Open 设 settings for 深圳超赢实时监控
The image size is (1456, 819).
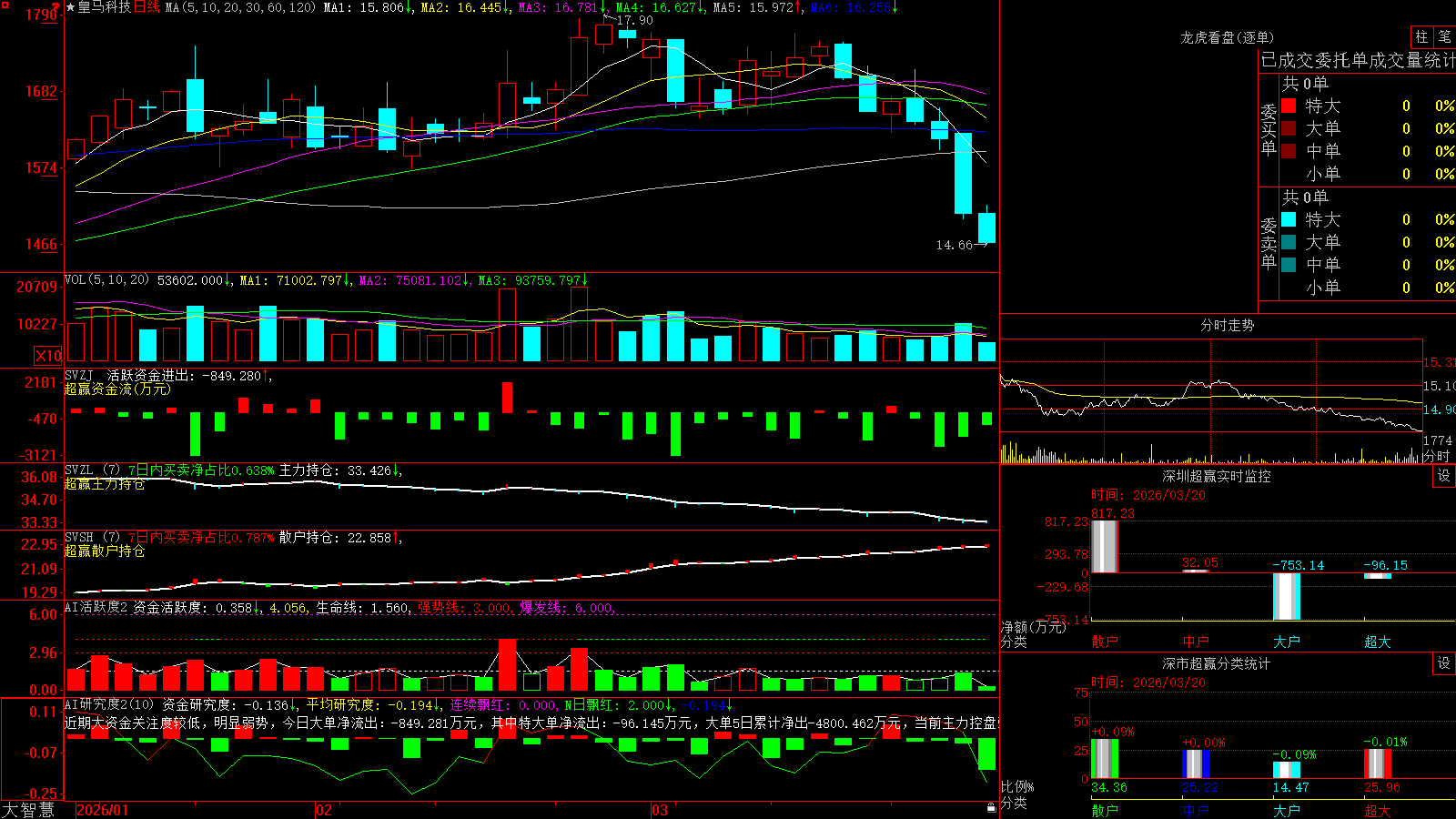click(x=1444, y=476)
